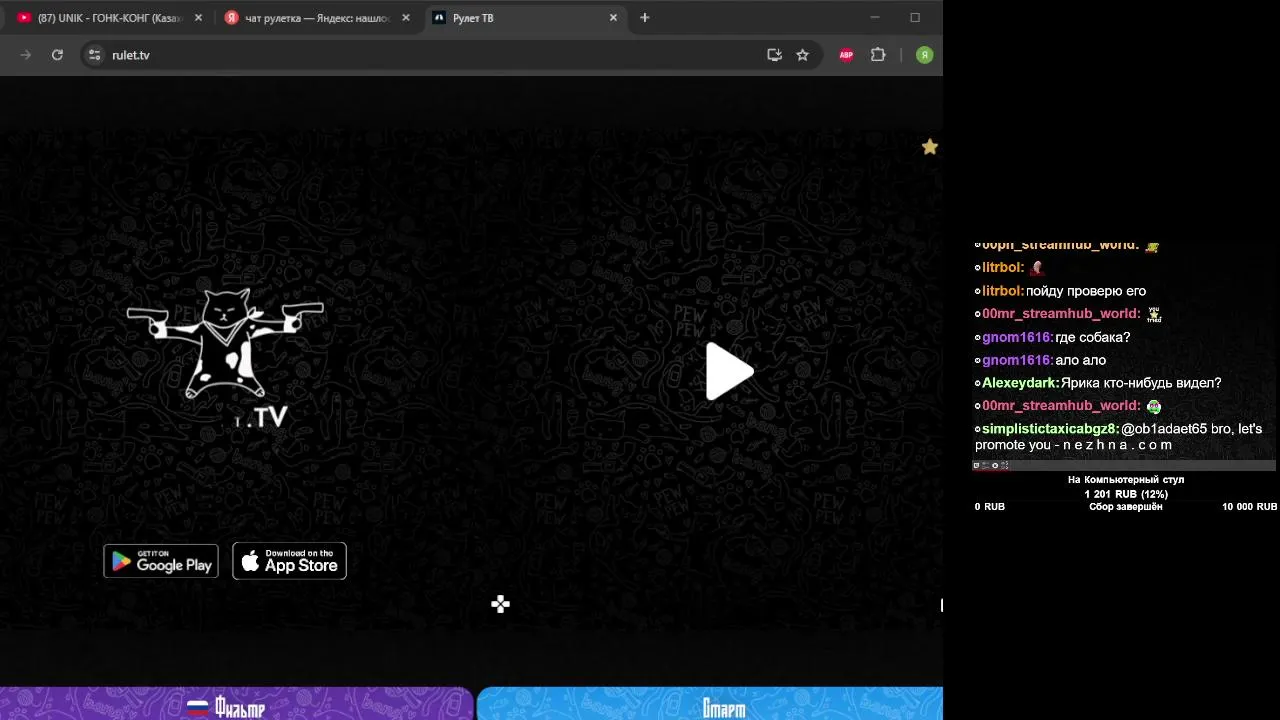Click the Yandex favicon on the second tab

[232, 18]
